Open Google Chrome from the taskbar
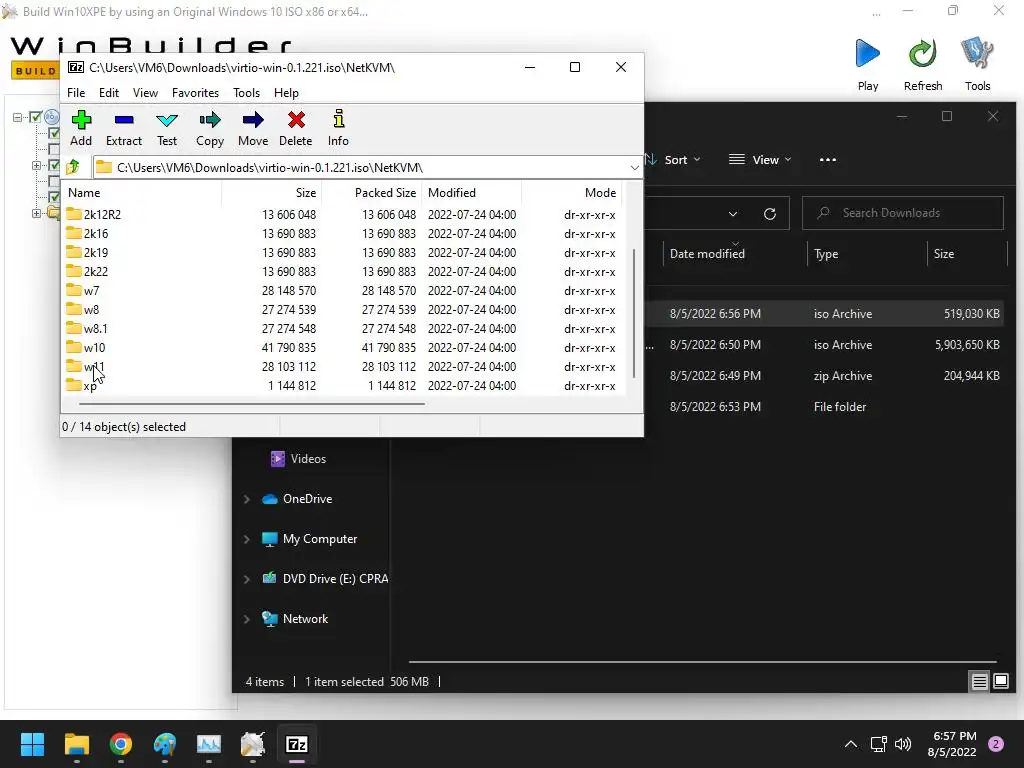The image size is (1024, 768). [x=121, y=744]
